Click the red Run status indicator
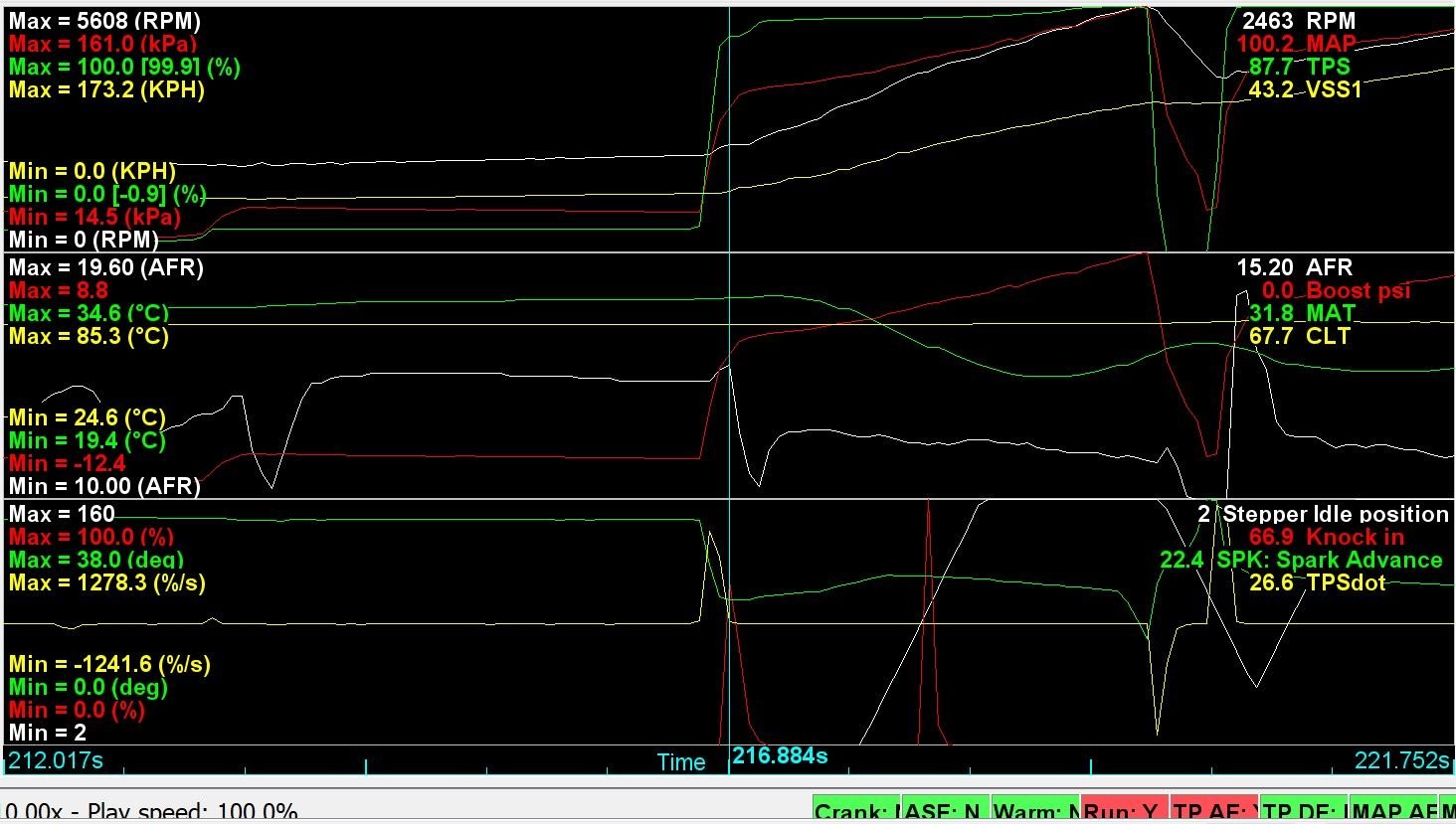Image resolution: width=1456 pixels, height=824 pixels. [1124, 811]
